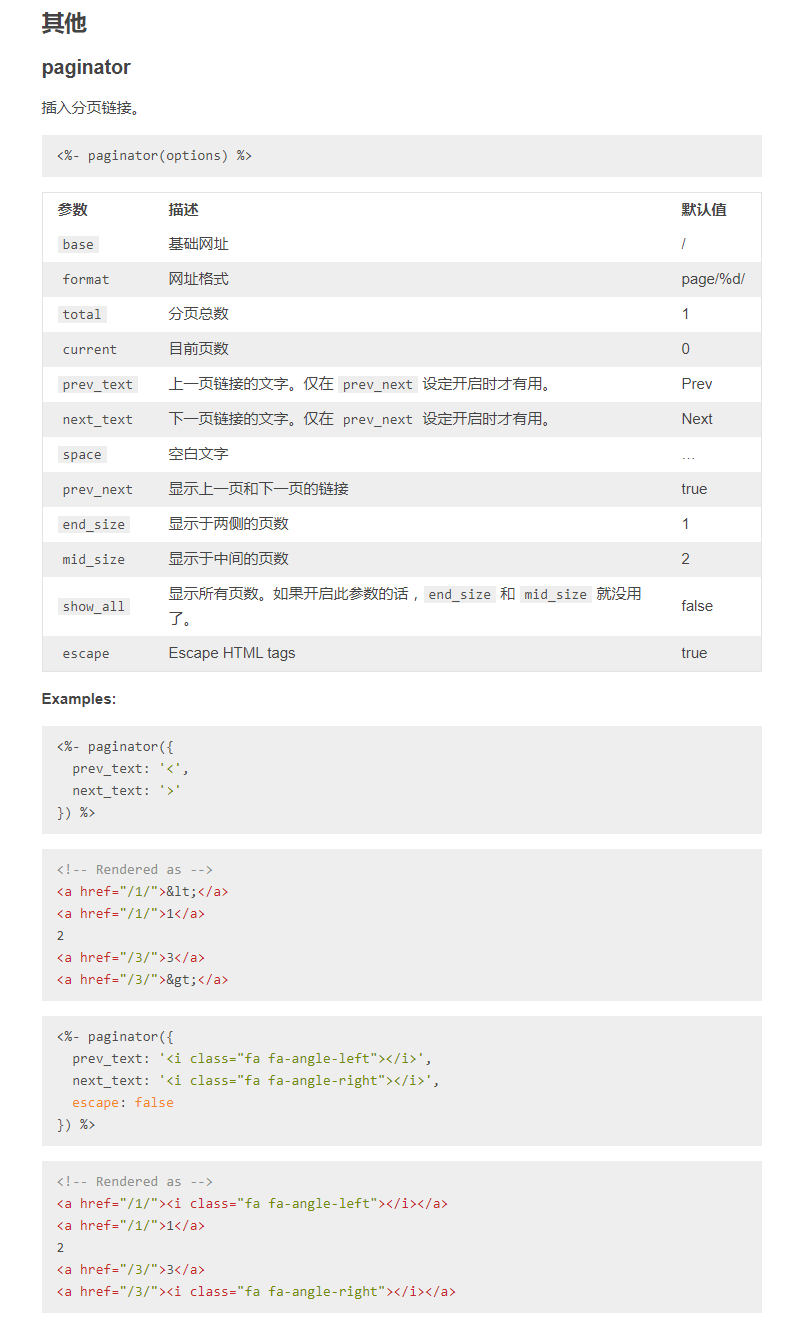This screenshot has height=1334, width=807.
Task: Click the '描述' table column header
Action: (x=183, y=209)
